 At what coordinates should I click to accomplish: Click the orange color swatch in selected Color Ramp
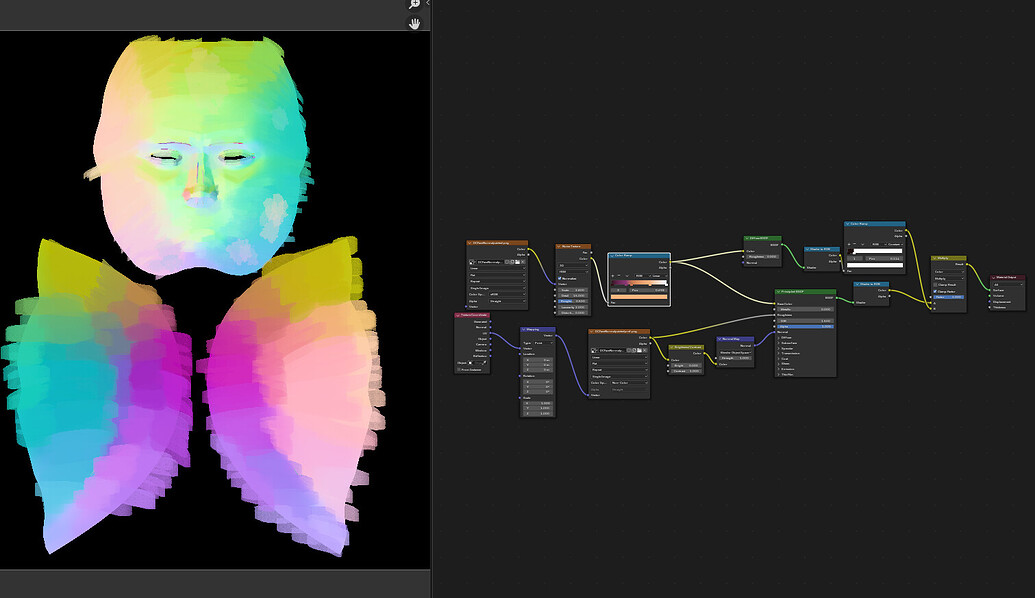point(639,297)
